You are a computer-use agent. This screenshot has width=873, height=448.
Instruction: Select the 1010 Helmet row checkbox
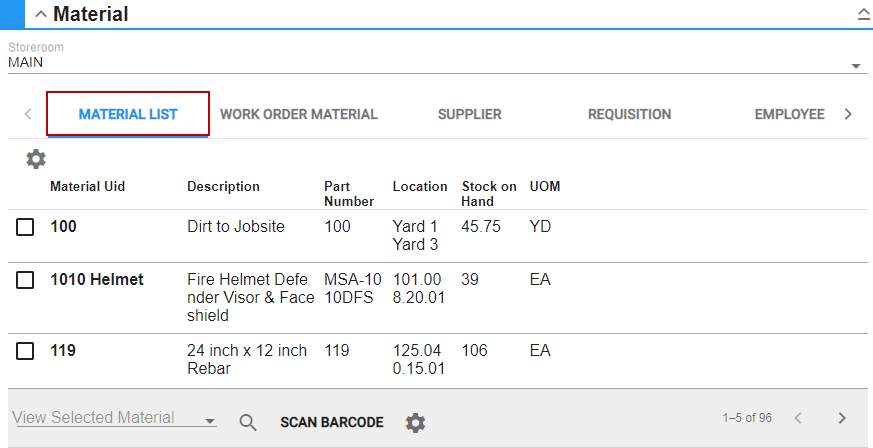click(x=25, y=281)
